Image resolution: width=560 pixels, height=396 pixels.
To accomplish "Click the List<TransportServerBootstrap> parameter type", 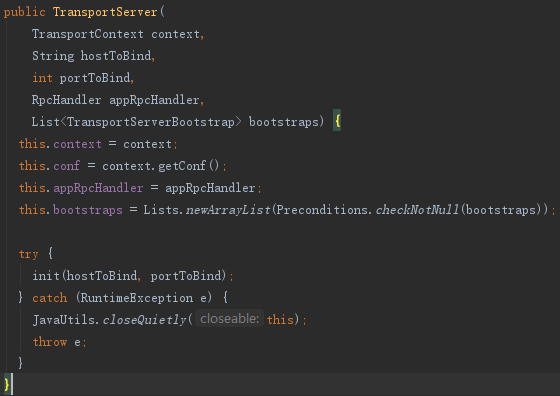I will pyautogui.click(x=136, y=122).
